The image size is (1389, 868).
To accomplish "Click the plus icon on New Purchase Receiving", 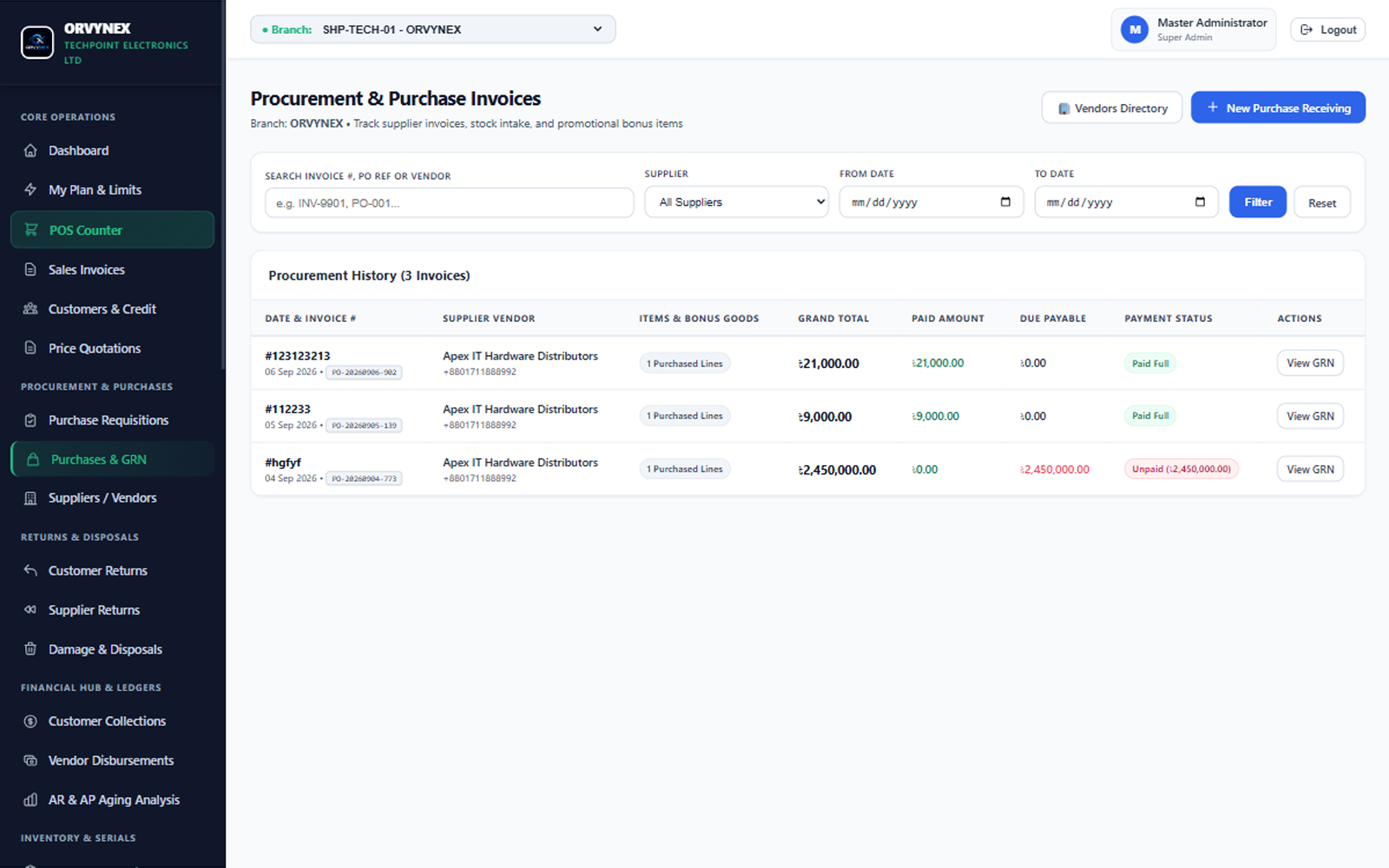I will point(1213,108).
